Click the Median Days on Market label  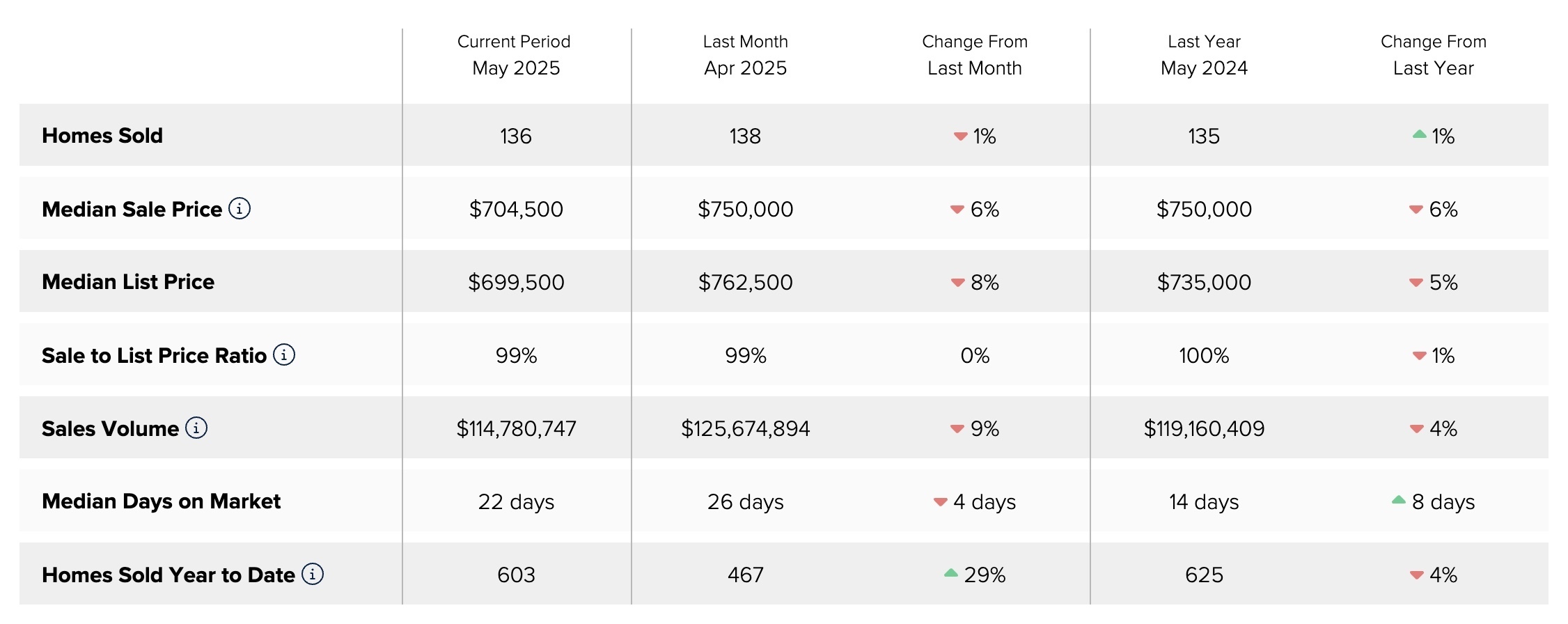pos(161,501)
